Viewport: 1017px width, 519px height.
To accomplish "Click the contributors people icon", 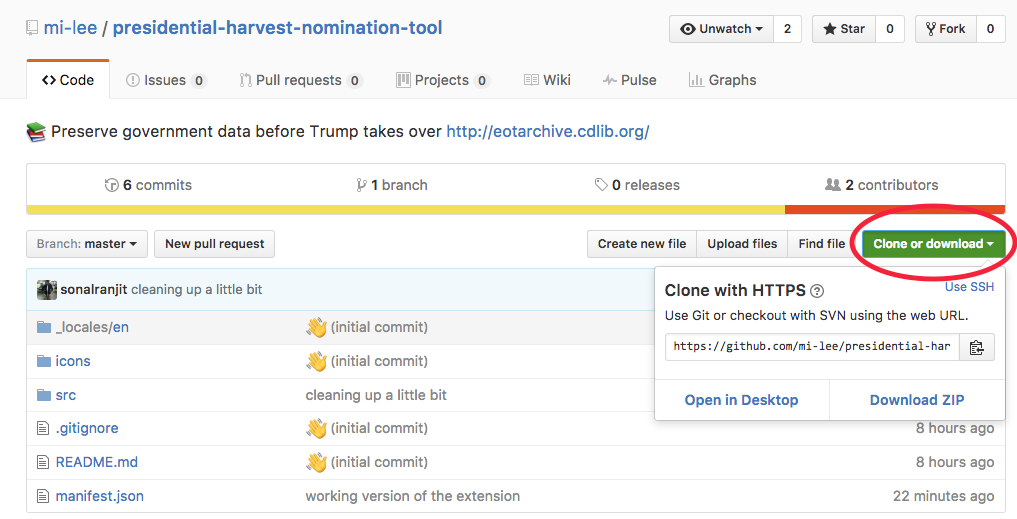I will point(832,185).
